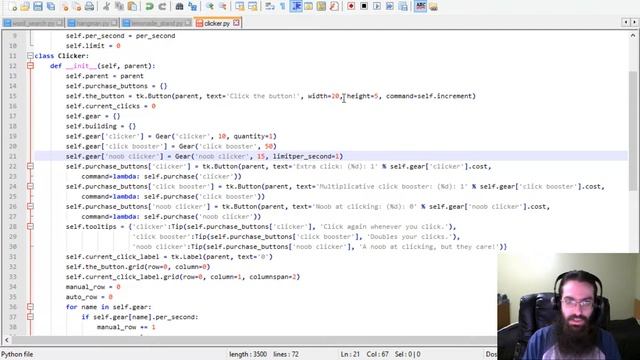Screen dimensions: 640x360
Task: Close the lemonade_stand.py tab
Action: click(188, 23)
